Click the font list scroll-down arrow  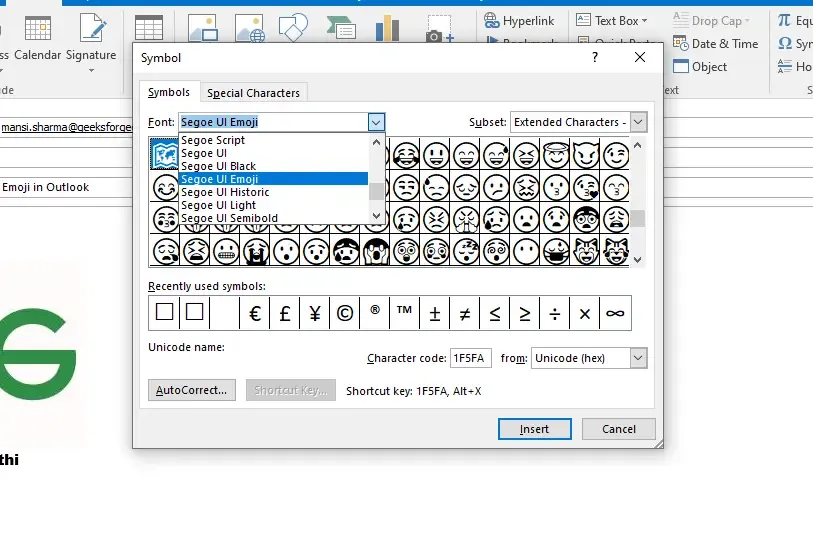tap(376, 216)
